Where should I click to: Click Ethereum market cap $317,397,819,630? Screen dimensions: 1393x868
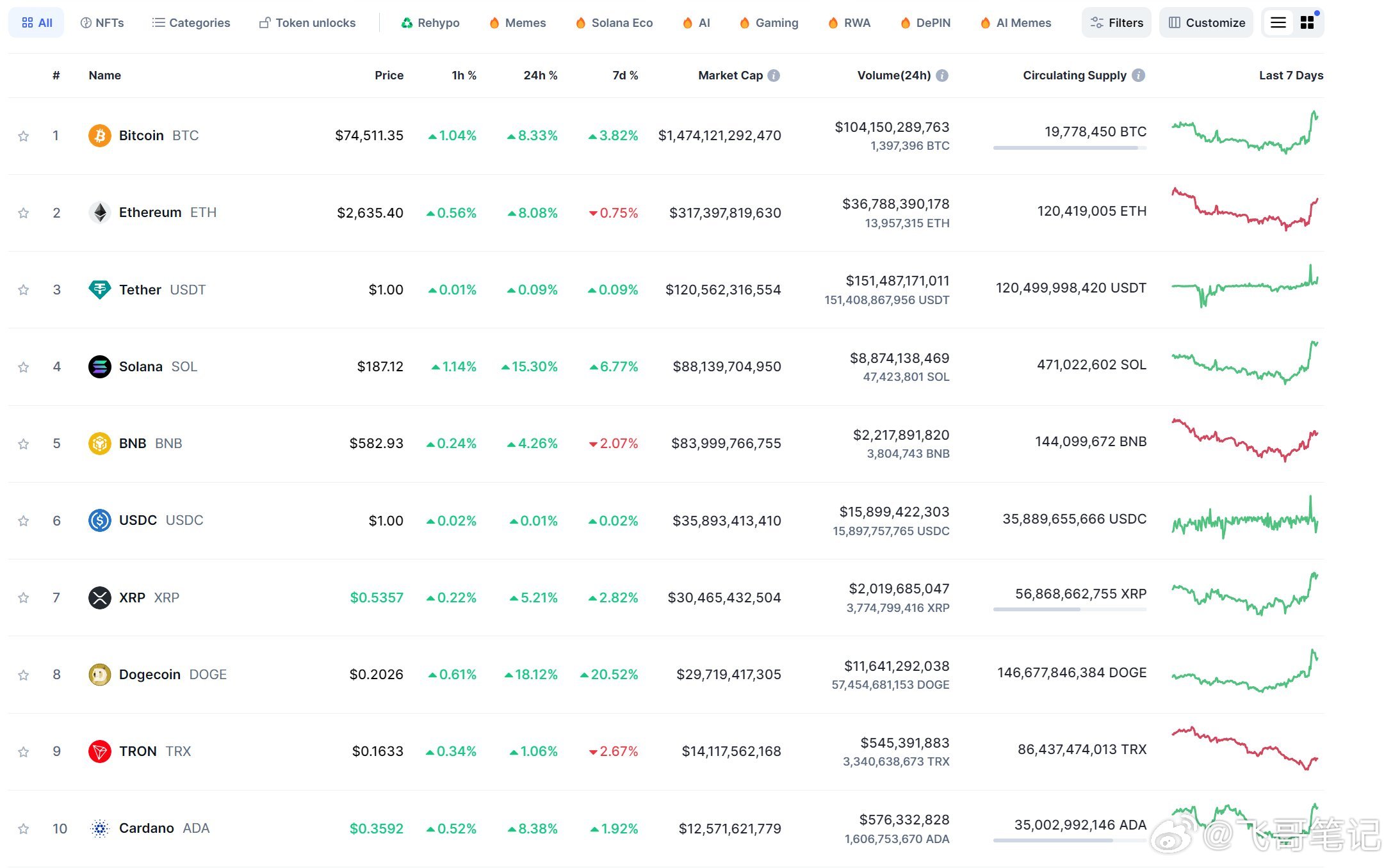[725, 213]
